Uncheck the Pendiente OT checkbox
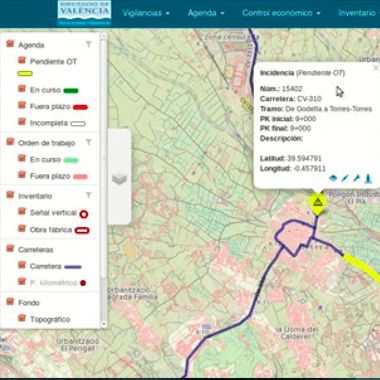The width and height of the screenshot is (380, 380). pos(22,60)
